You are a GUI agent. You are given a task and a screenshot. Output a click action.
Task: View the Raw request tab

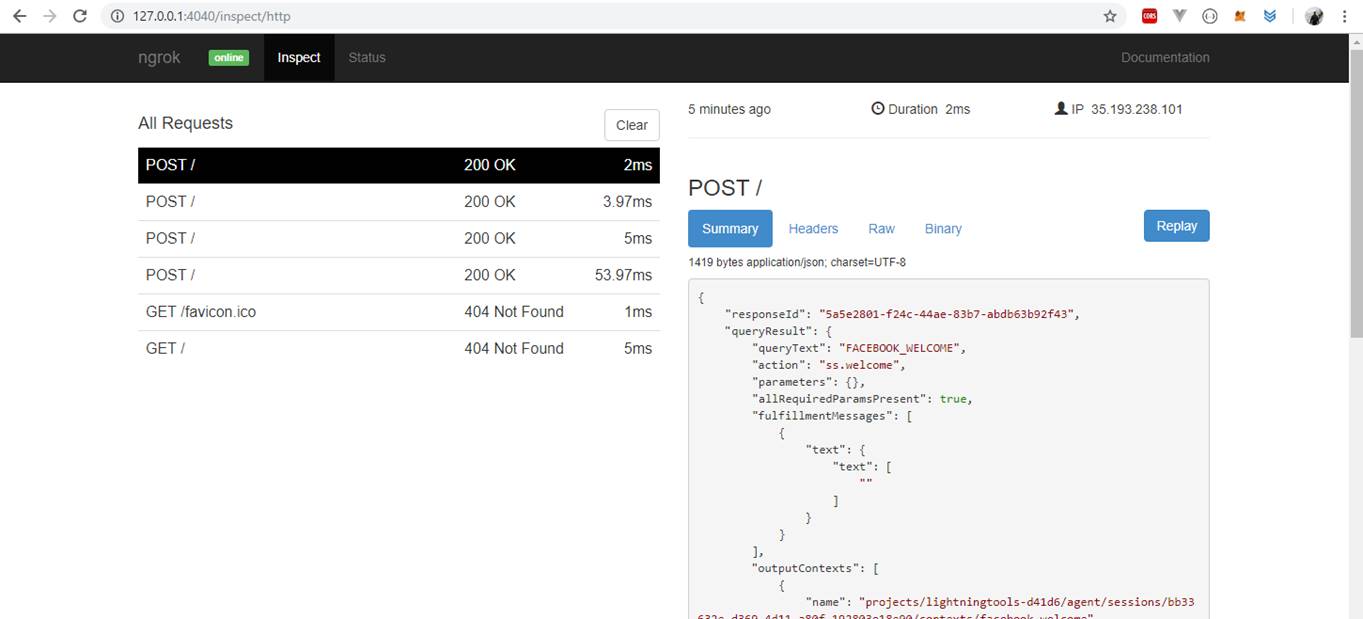(881, 229)
